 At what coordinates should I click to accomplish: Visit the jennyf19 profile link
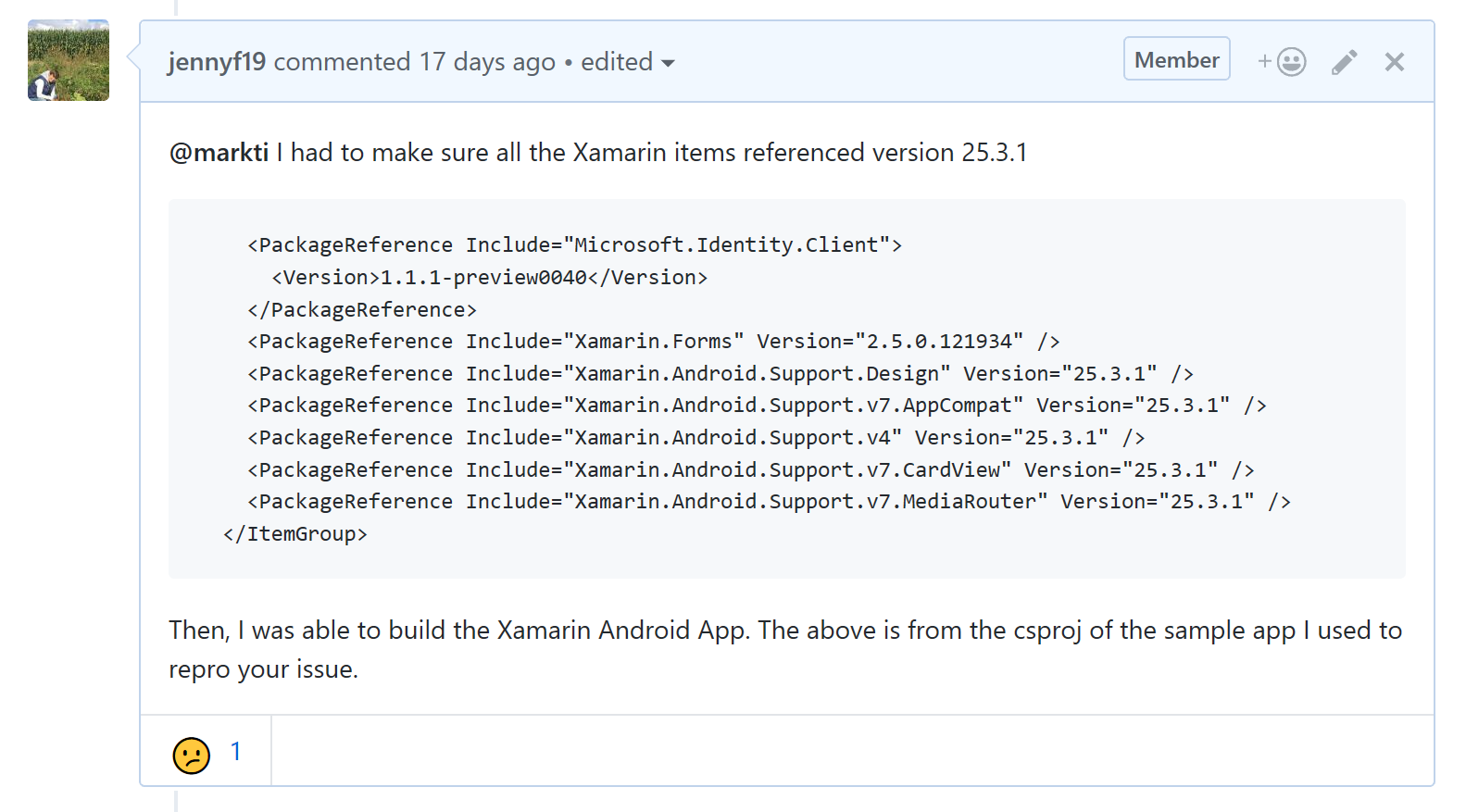[x=217, y=62]
